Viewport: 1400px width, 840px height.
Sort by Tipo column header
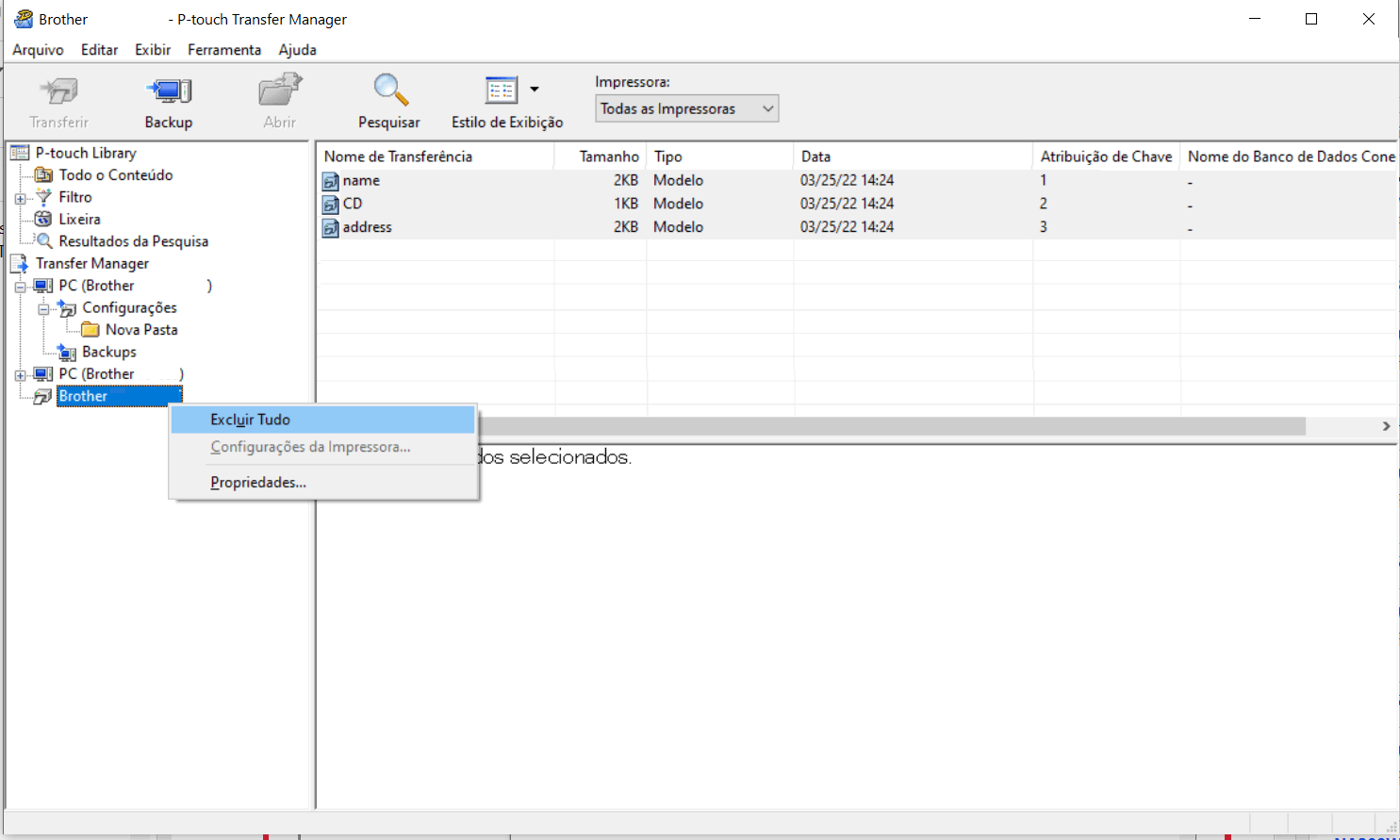(x=720, y=156)
